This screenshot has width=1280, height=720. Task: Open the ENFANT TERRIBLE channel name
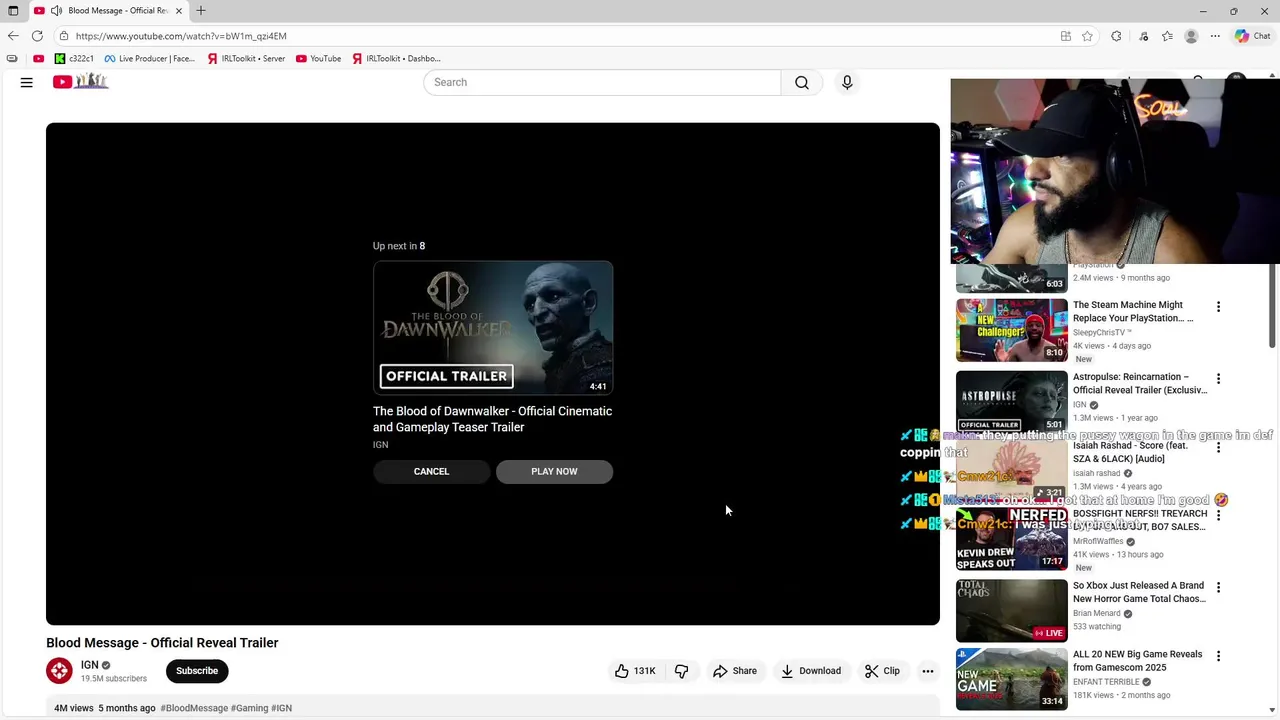click(1106, 682)
